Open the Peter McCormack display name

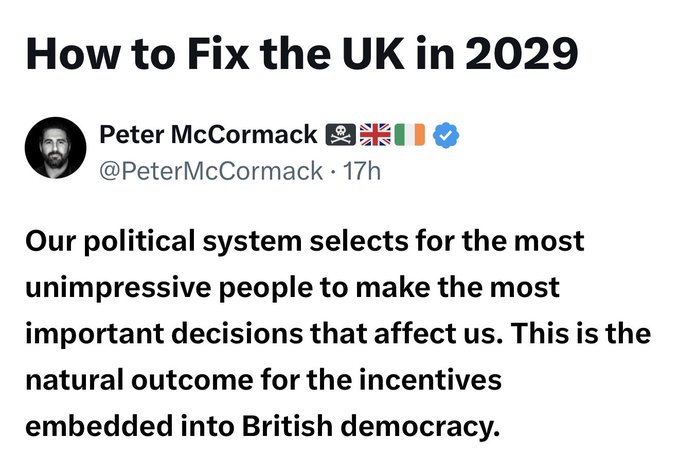[207, 134]
